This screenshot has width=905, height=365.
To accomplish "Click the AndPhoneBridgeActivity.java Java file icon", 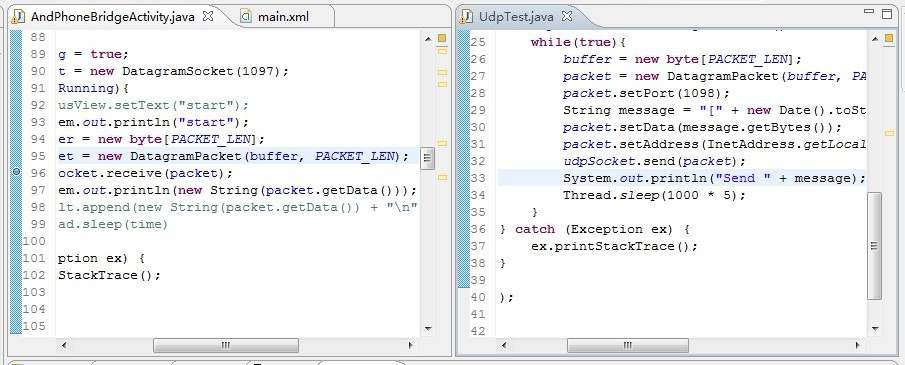I will pyautogui.click(x=18, y=16).
